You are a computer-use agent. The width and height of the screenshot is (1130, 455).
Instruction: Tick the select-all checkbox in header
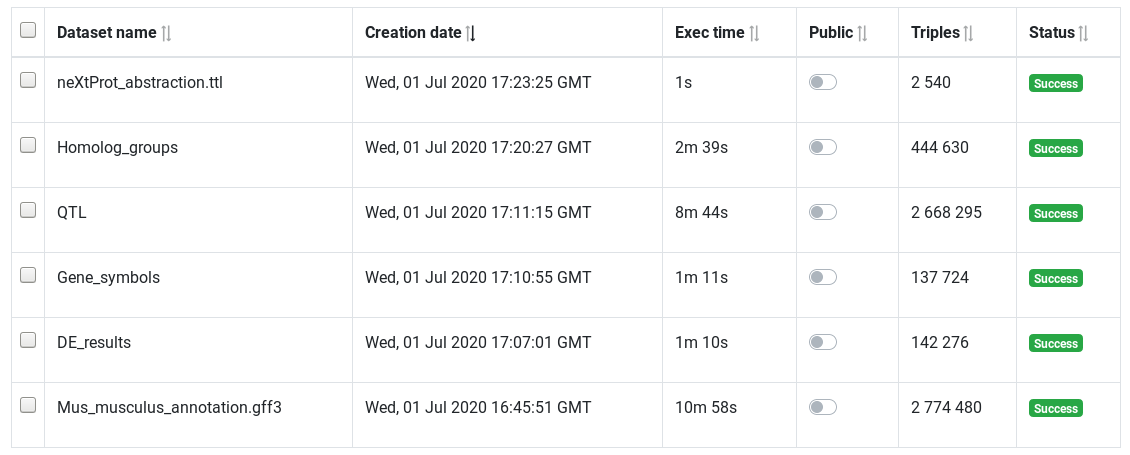[x=28, y=30]
